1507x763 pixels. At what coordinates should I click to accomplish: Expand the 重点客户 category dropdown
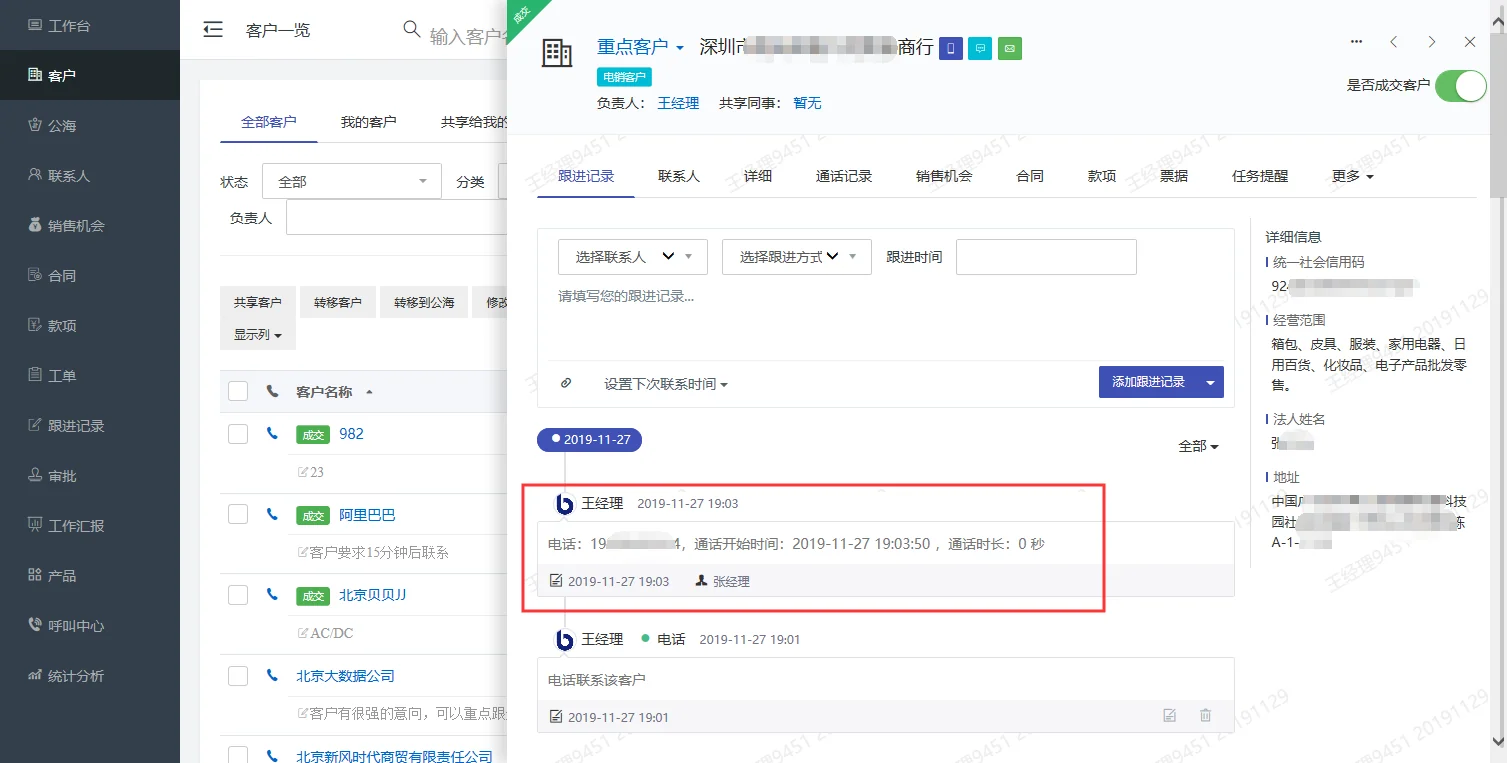tap(640, 47)
